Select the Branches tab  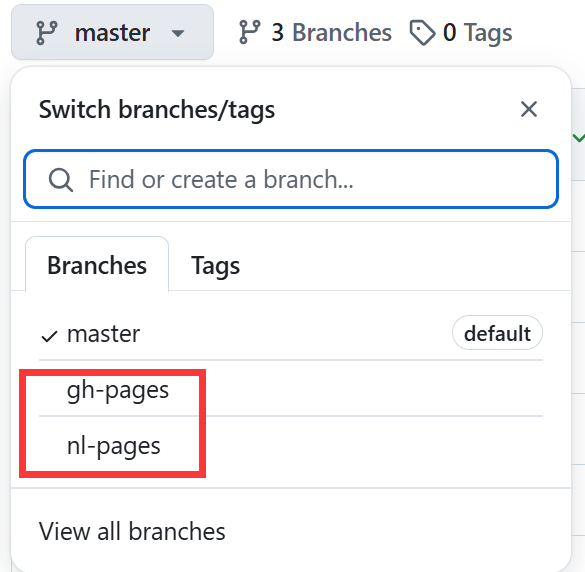pos(97,265)
